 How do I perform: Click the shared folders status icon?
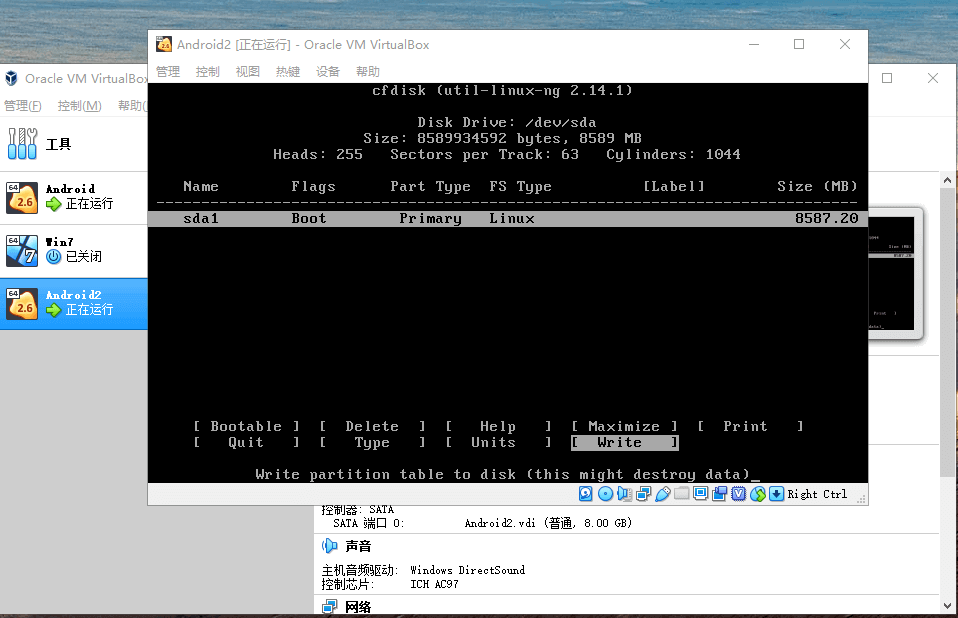click(x=682, y=494)
